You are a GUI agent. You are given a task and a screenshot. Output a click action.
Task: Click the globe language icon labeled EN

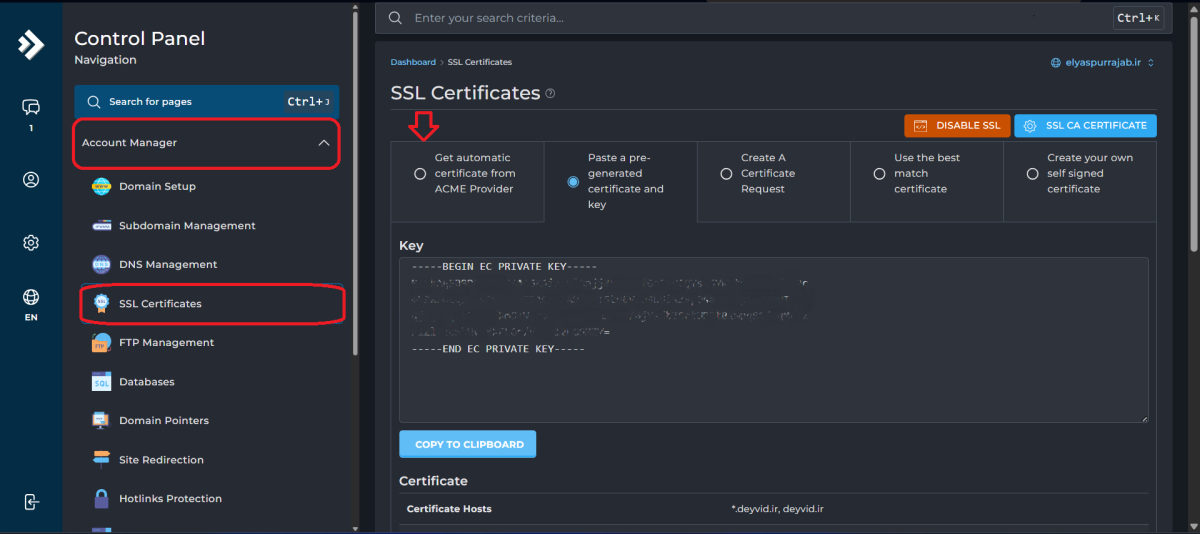[x=31, y=297]
